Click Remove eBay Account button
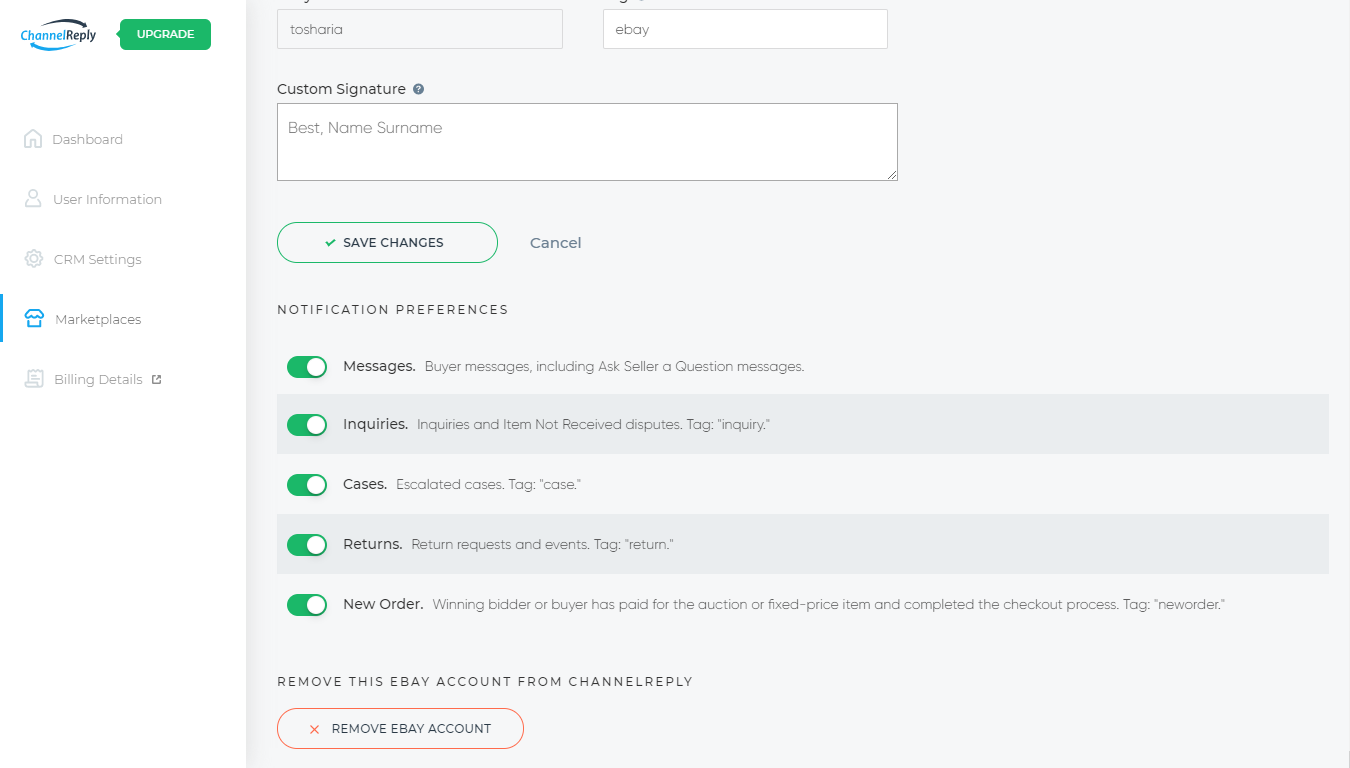Viewport: 1350px width, 768px height. (x=400, y=728)
